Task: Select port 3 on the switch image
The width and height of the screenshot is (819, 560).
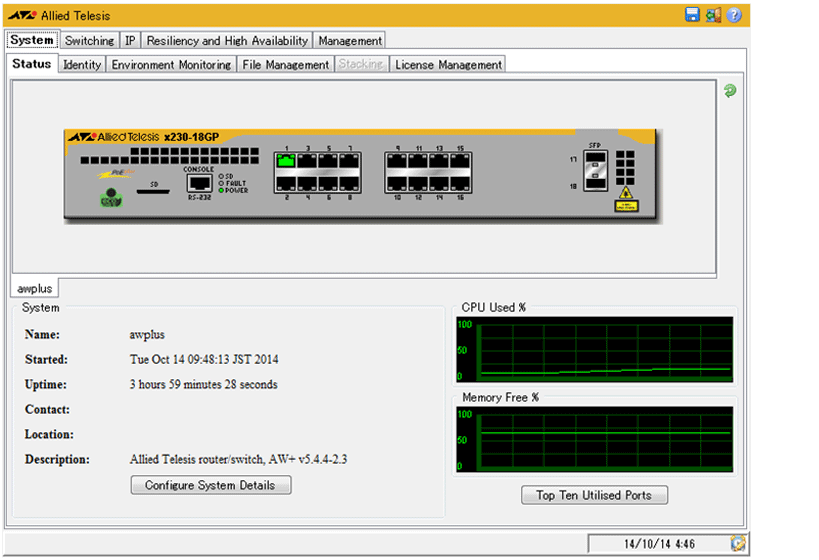Action: coord(307,160)
